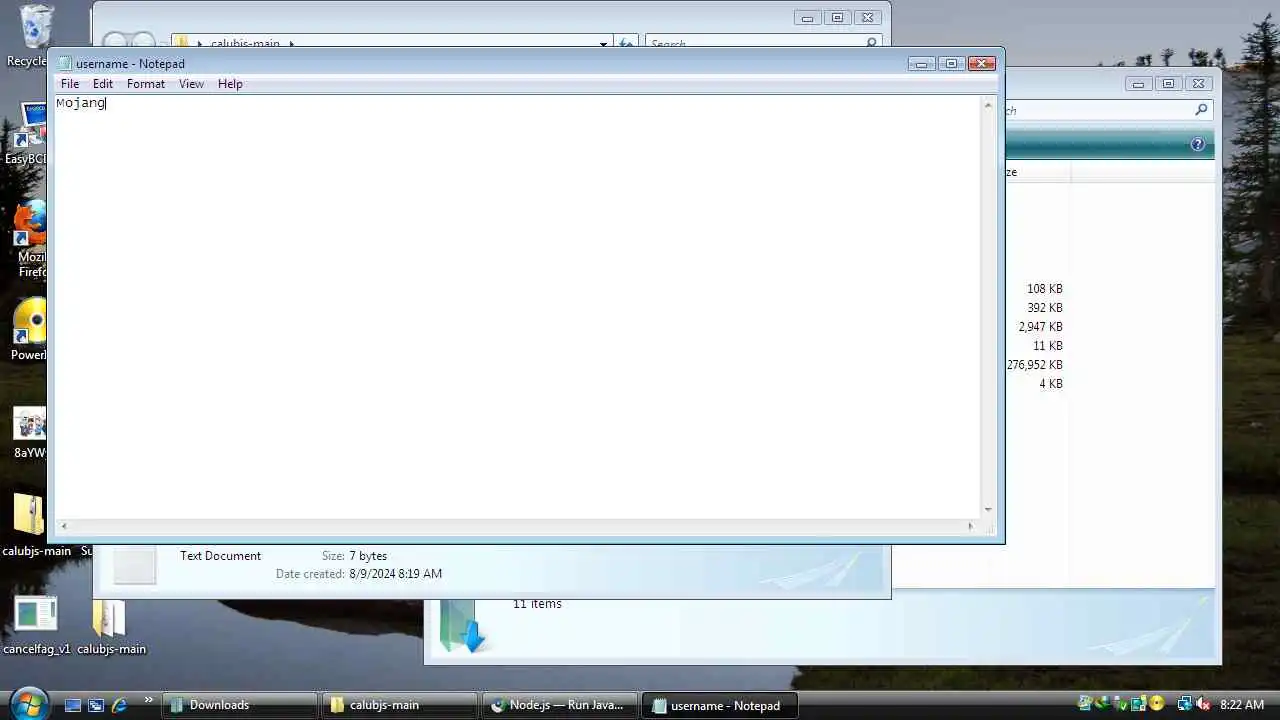This screenshot has height=720, width=1280.
Task: Open the Format menu in Notepad
Action: point(146,84)
